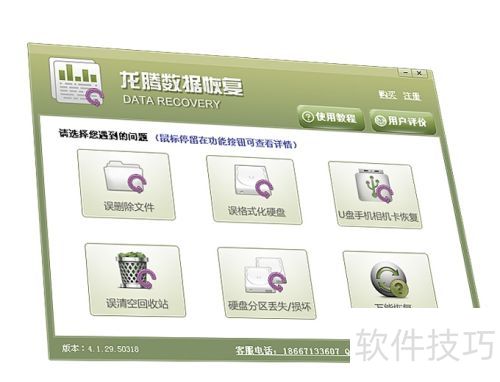Close the data recovery window
Viewport: 500px width, 382px height.
(419, 73)
